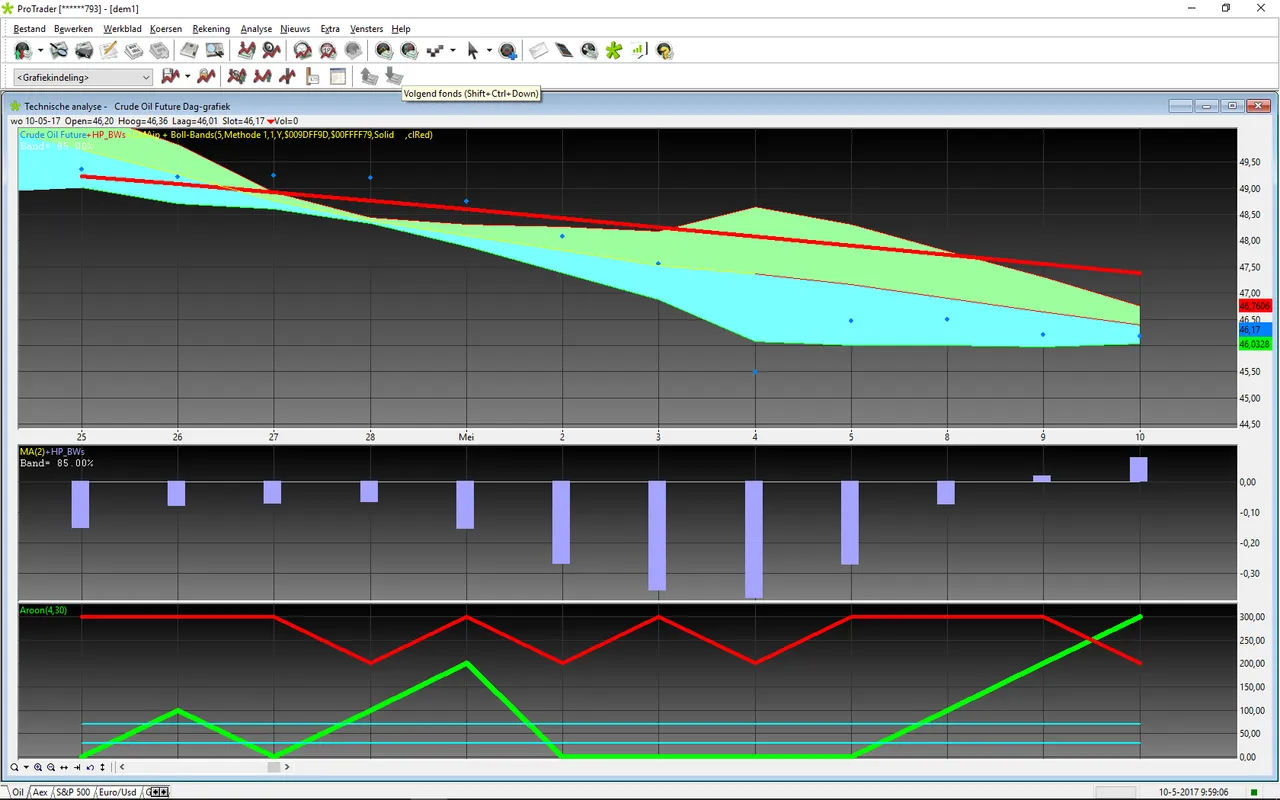This screenshot has width=1280, height=800.
Task: Click the dotted pattern toolbar icon
Action: tap(436, 50)
